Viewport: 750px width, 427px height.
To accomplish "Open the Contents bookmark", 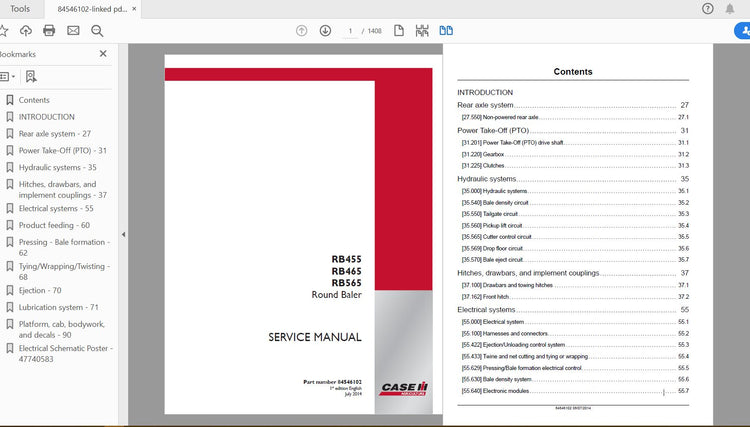I will 34,100.
